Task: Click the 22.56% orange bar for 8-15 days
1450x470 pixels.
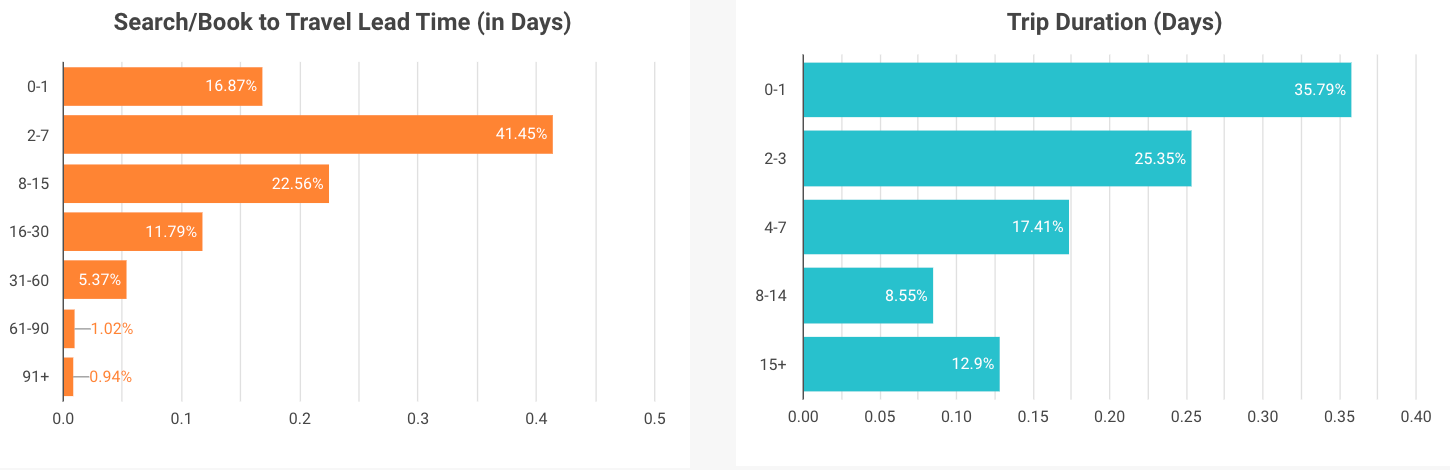Action: click(x=196, y=183)
